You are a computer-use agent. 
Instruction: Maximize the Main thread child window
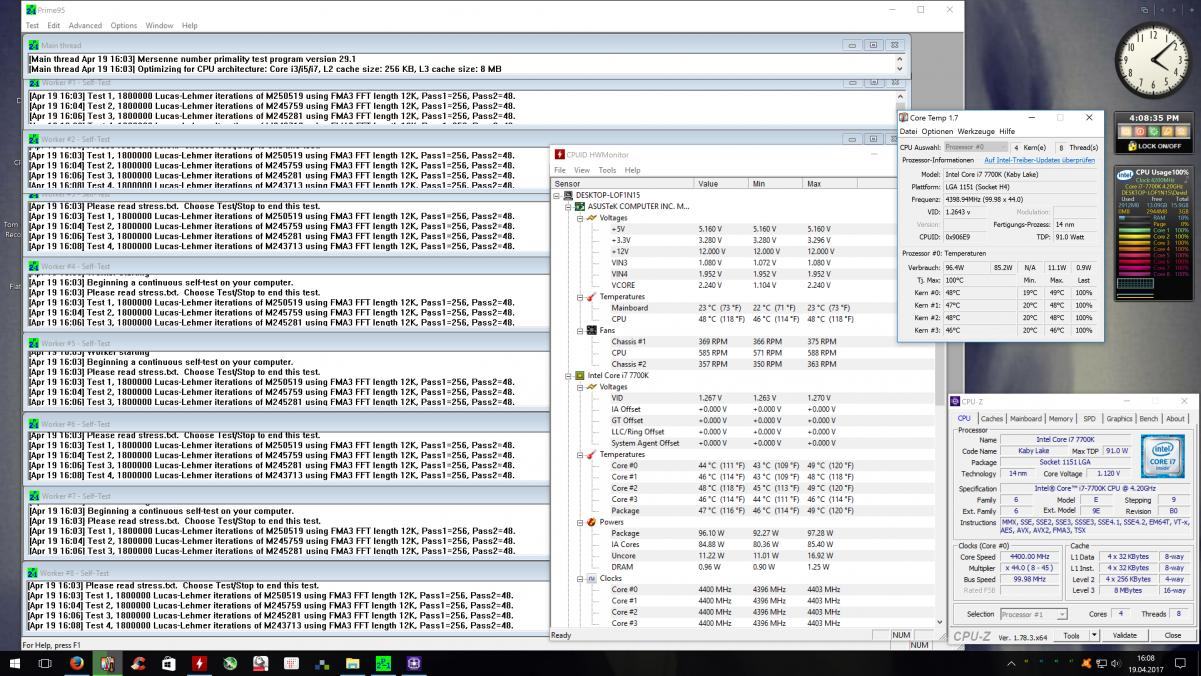(872, 45)
